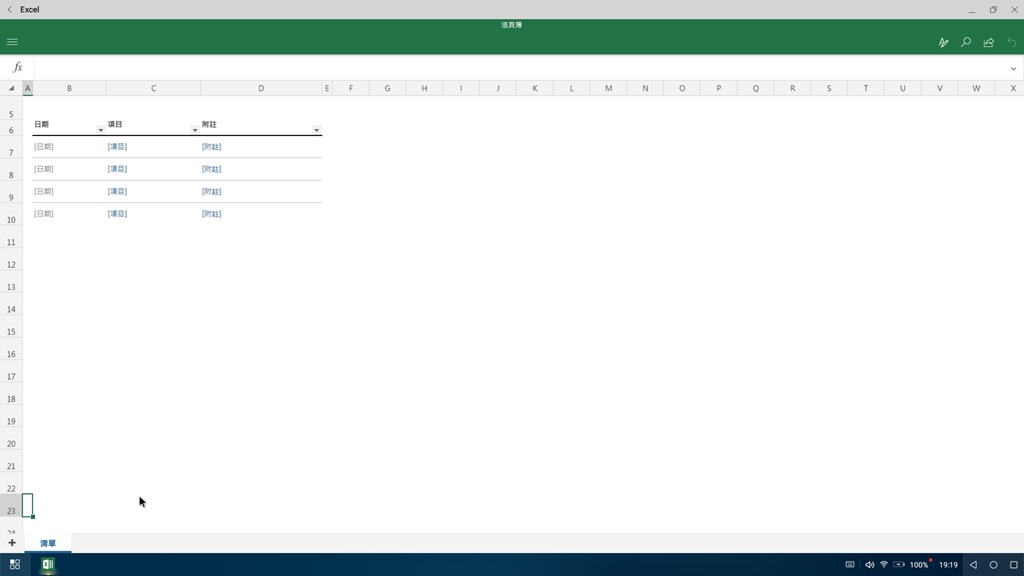The width and height of the screenshot is (1024, 576).
Task: Go back with the arrow beside Excel
Action: pos(9,9)
